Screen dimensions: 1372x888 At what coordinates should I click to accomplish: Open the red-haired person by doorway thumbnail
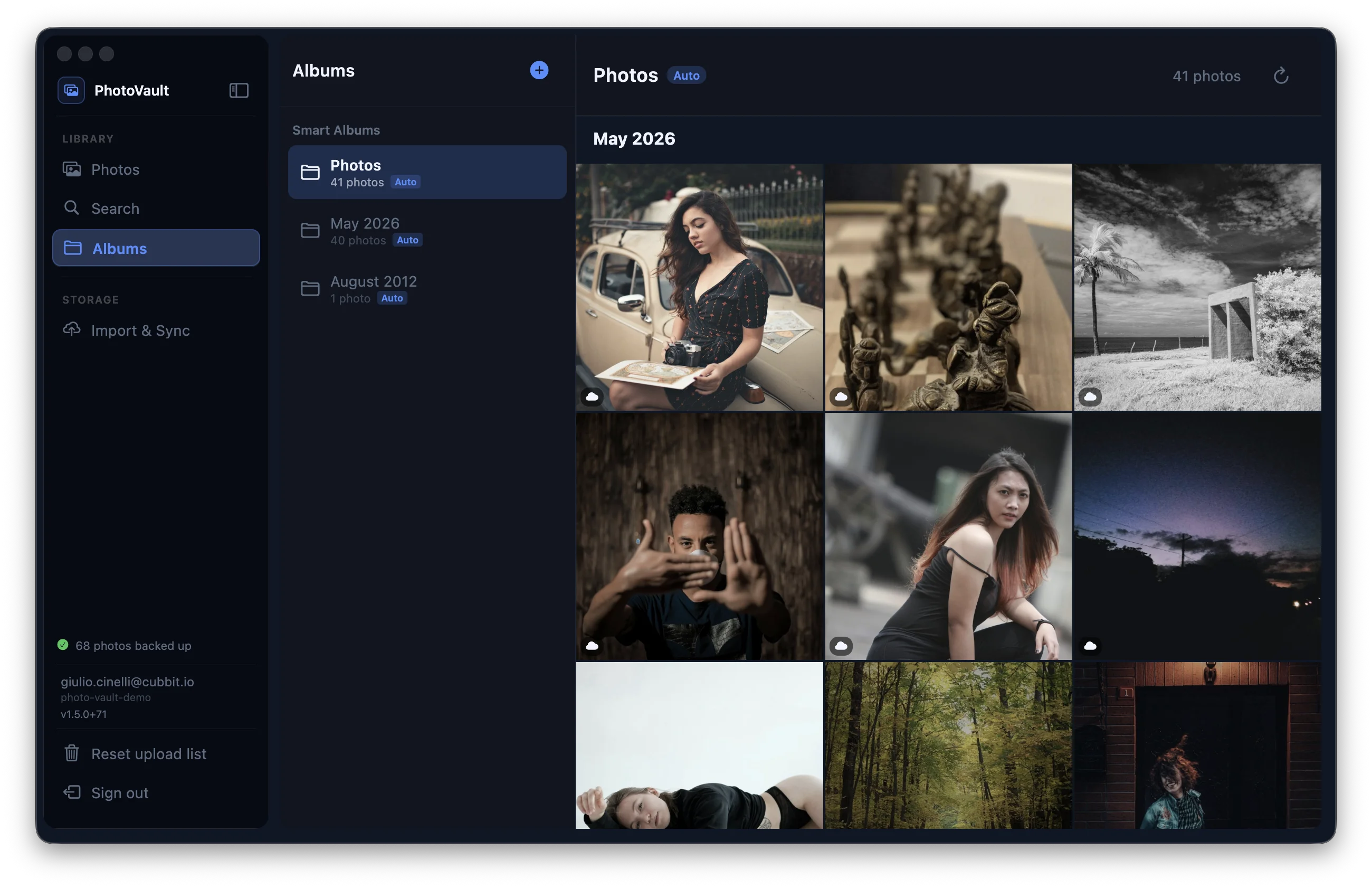(1197, 745)
